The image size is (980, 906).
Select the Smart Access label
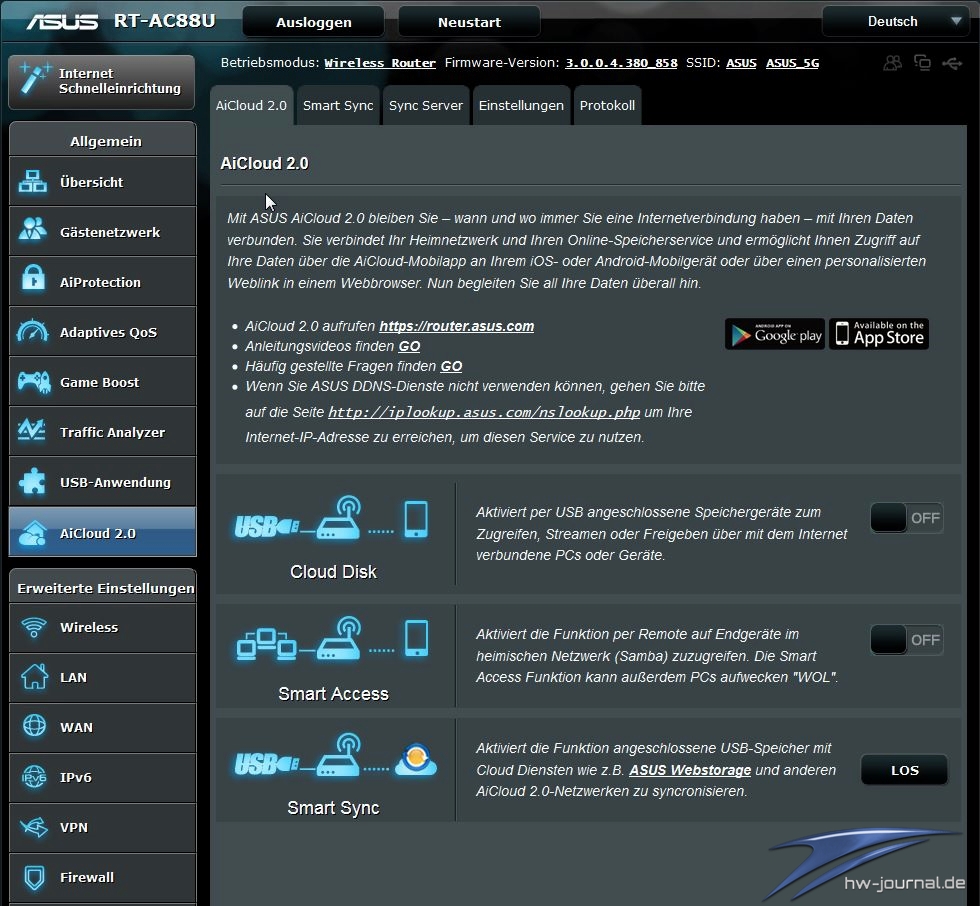pyautogui.click(x=333, y=694)
